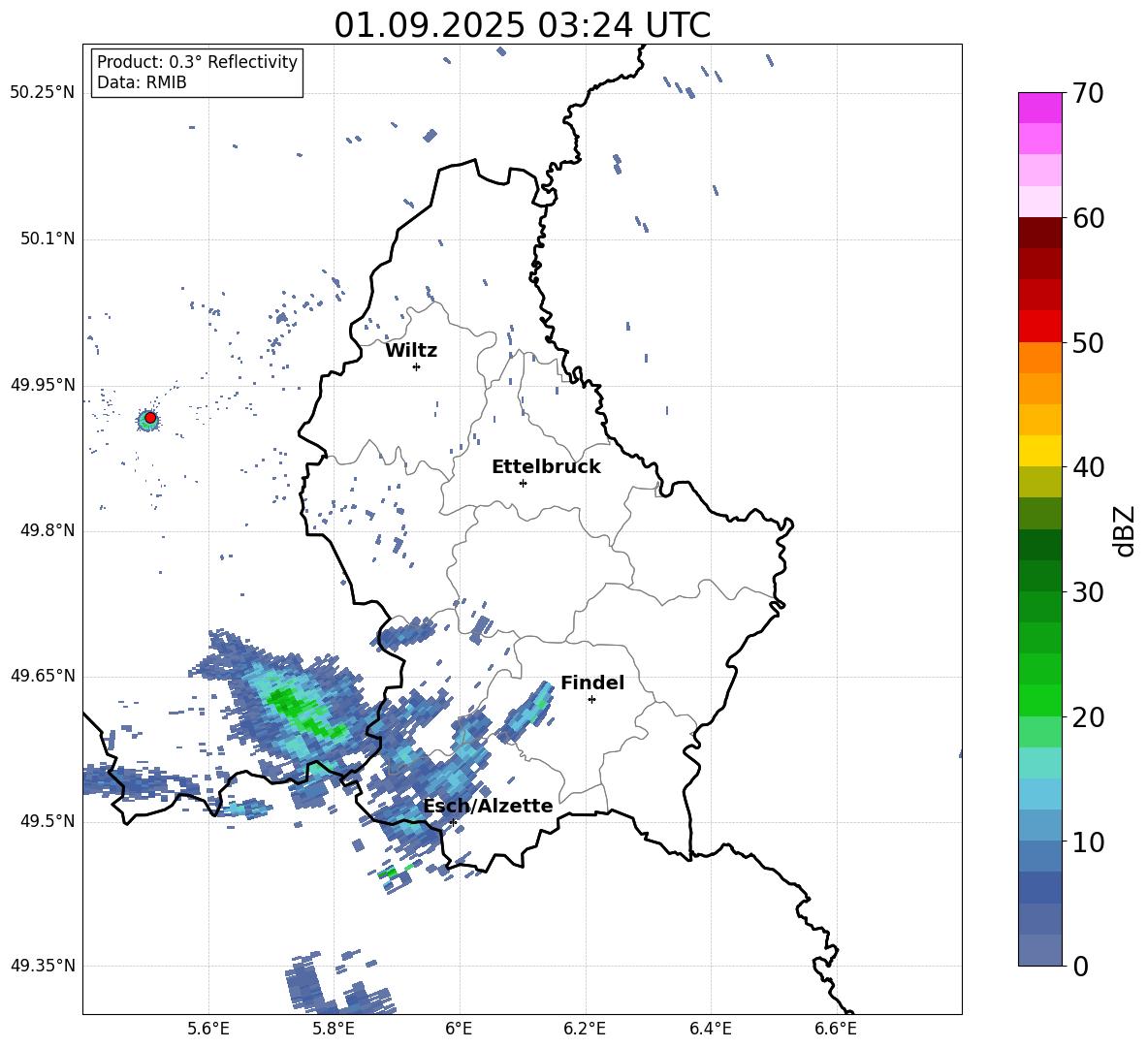The image size is (1148, 1048).
Task: Click the 6.6°E longitude label
Action: pyautogui.click(x=836, y=1029)
